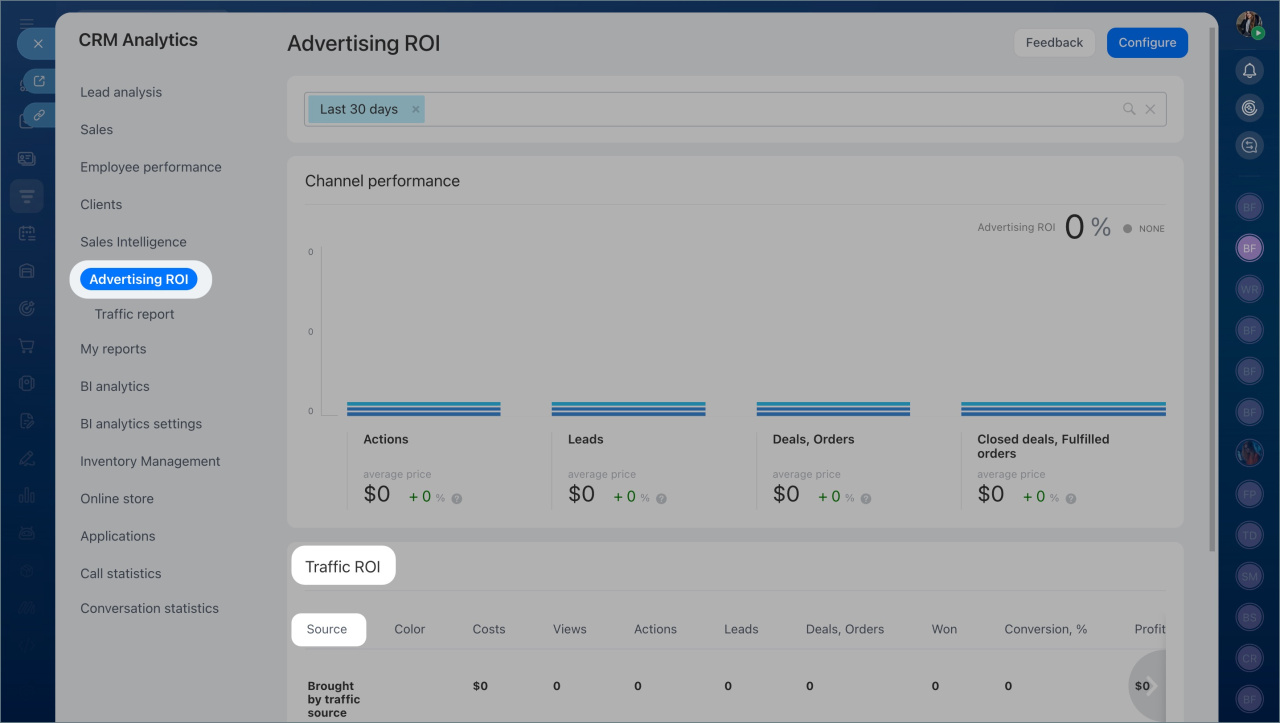Open Traffic report submenu item
The height and width of the screenshot is (723, 1280).
134,314
